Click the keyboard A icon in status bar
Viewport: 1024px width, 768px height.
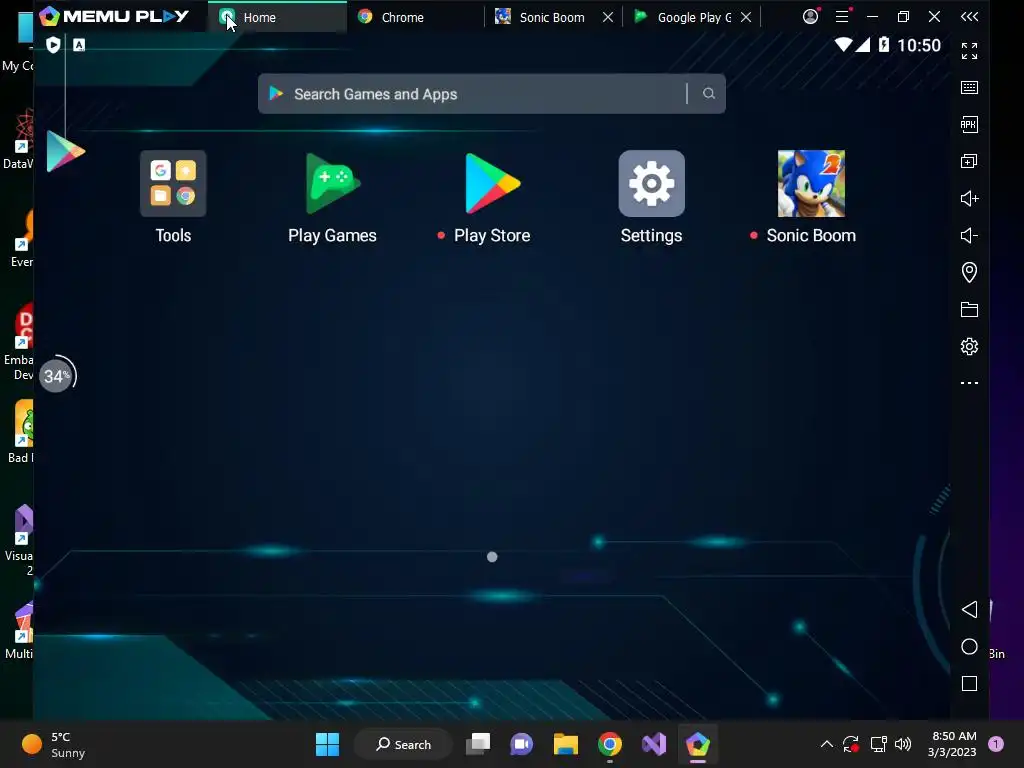pyautogui.click(x=79, y=44)
